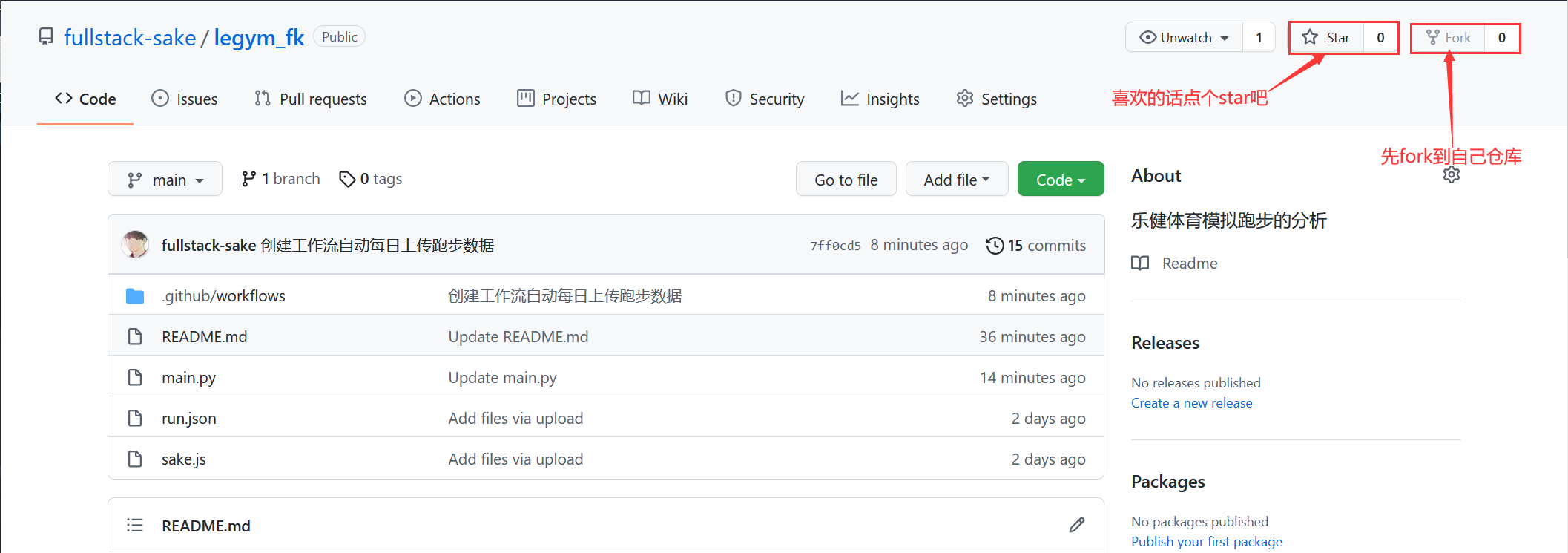
Task: Open the Releases heading link
Action: click(x=1165, y=343)
